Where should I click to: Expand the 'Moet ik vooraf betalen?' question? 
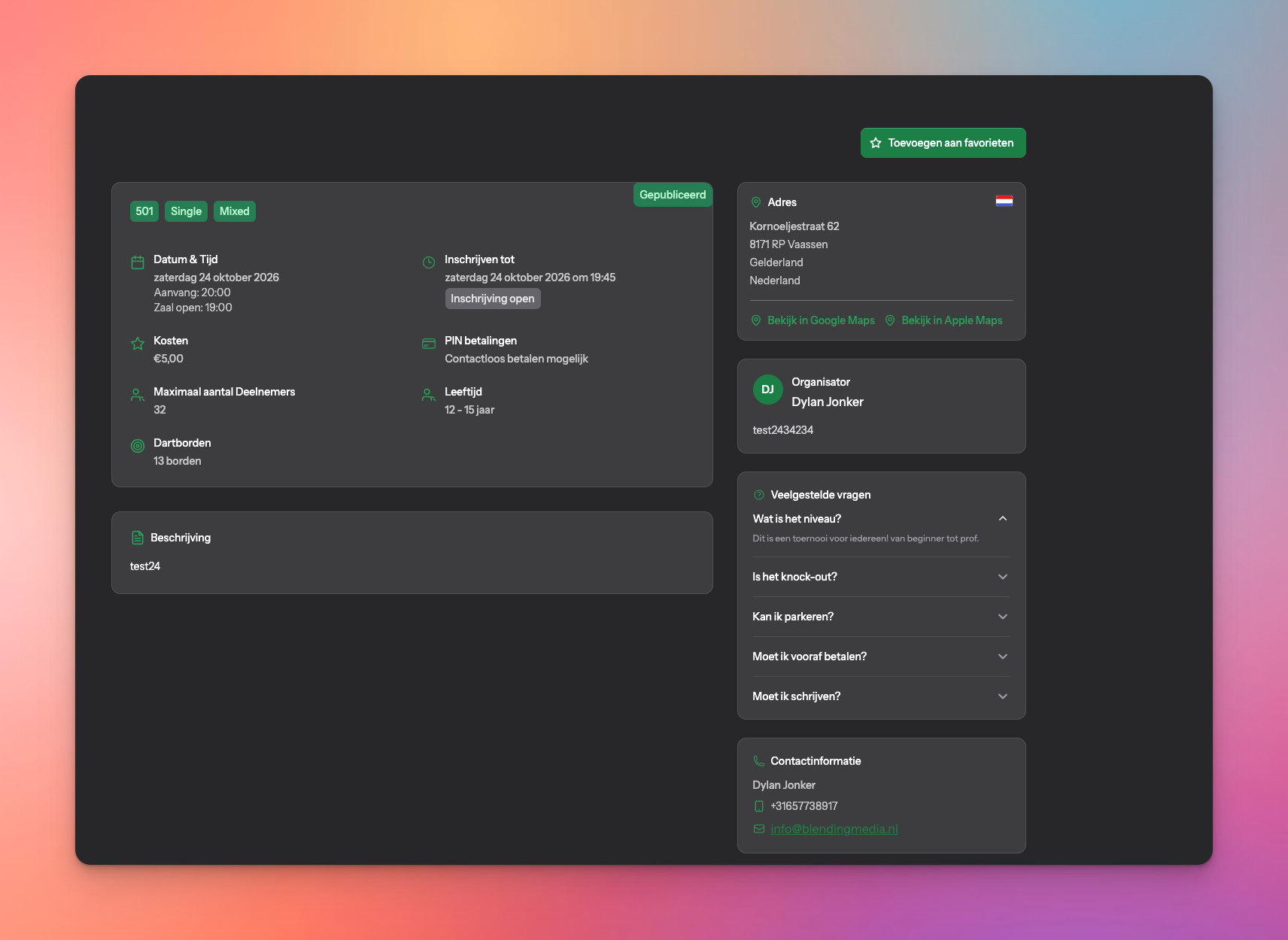pyautogui.click(x=881, y=656)
